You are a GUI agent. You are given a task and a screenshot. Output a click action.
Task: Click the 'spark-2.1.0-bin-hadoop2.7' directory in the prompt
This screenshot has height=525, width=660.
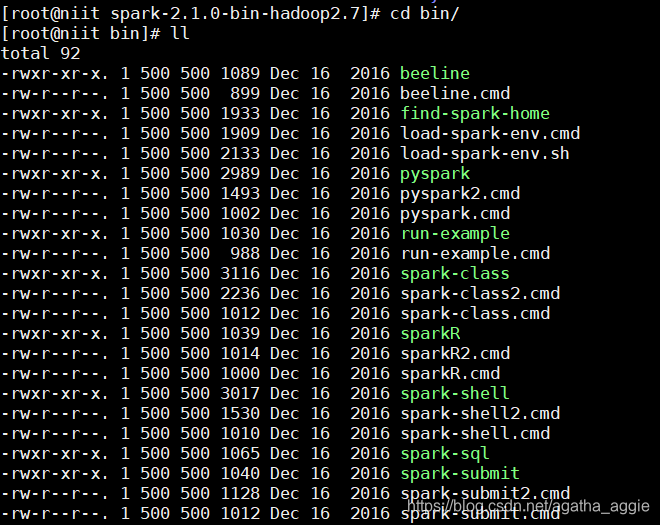(x=234, y=13)
